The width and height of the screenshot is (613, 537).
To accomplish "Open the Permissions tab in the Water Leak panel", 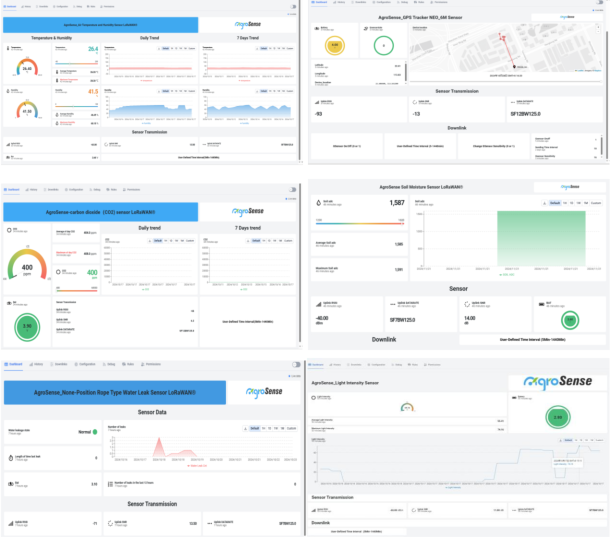I will coord(151,364).
